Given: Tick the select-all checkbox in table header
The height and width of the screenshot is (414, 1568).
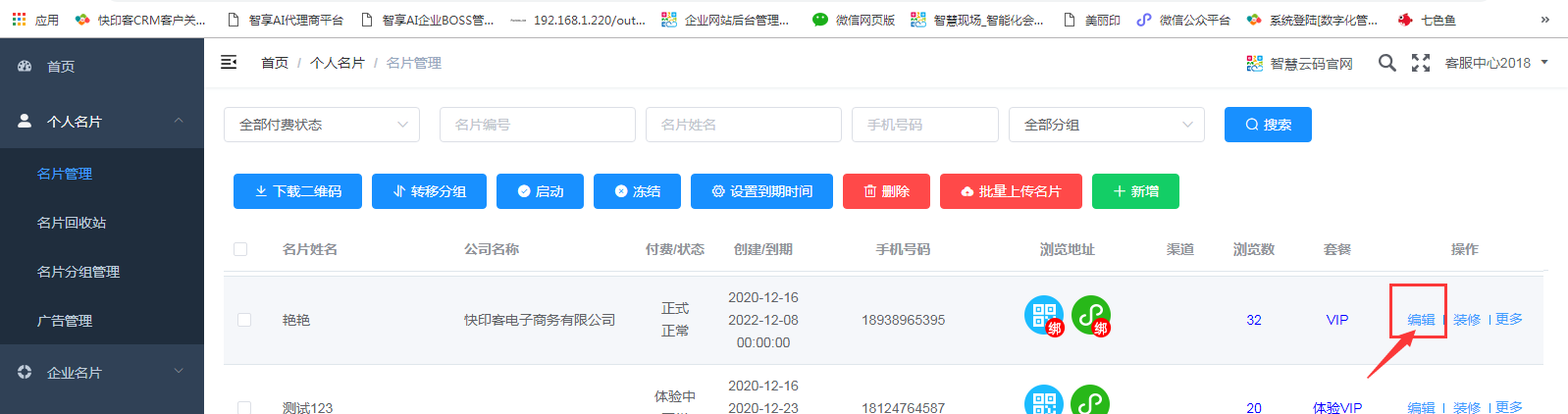Looking at the screenshot, I should point(240,249).
